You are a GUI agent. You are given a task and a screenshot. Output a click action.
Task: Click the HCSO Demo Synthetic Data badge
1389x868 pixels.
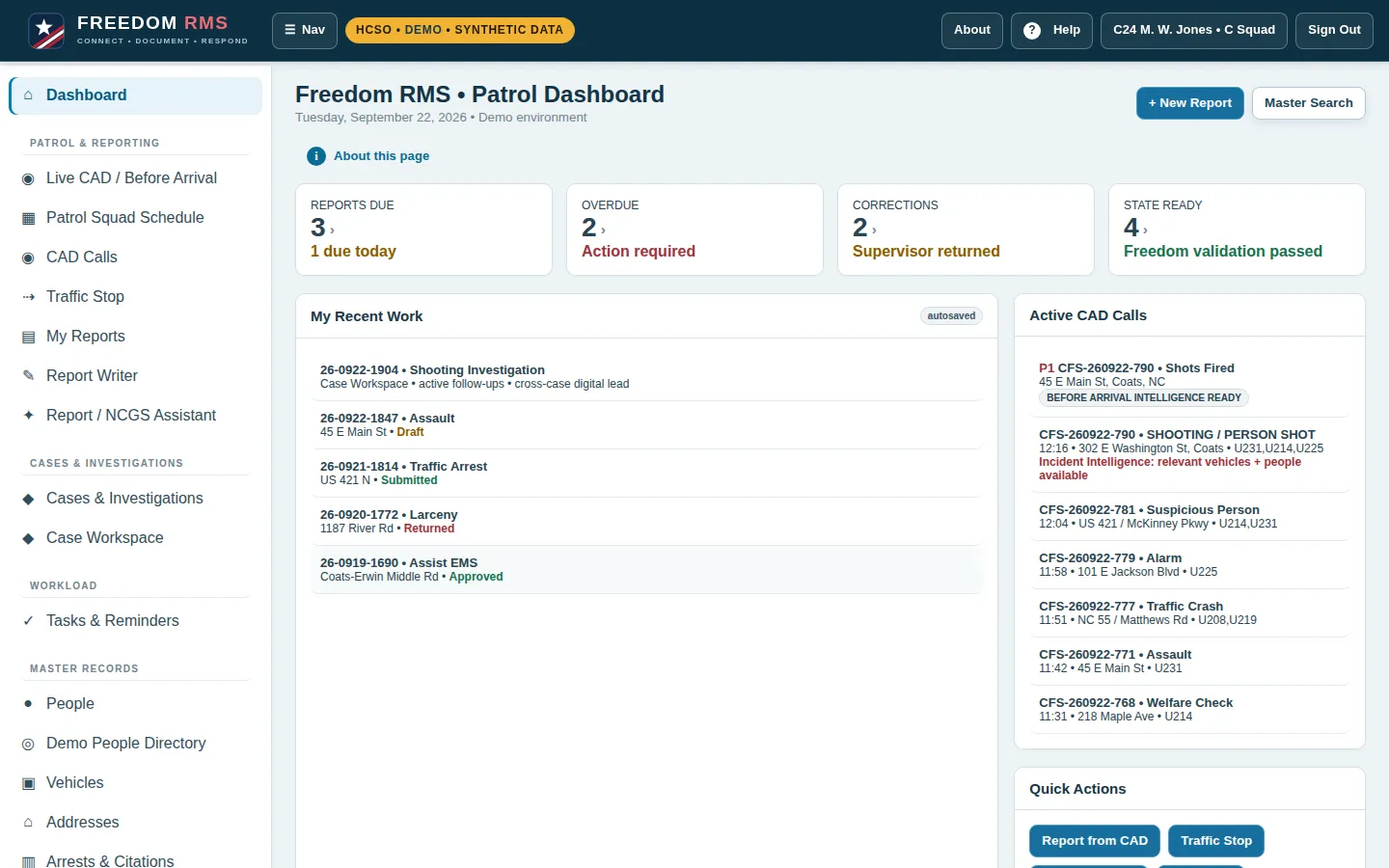point(459,31)
